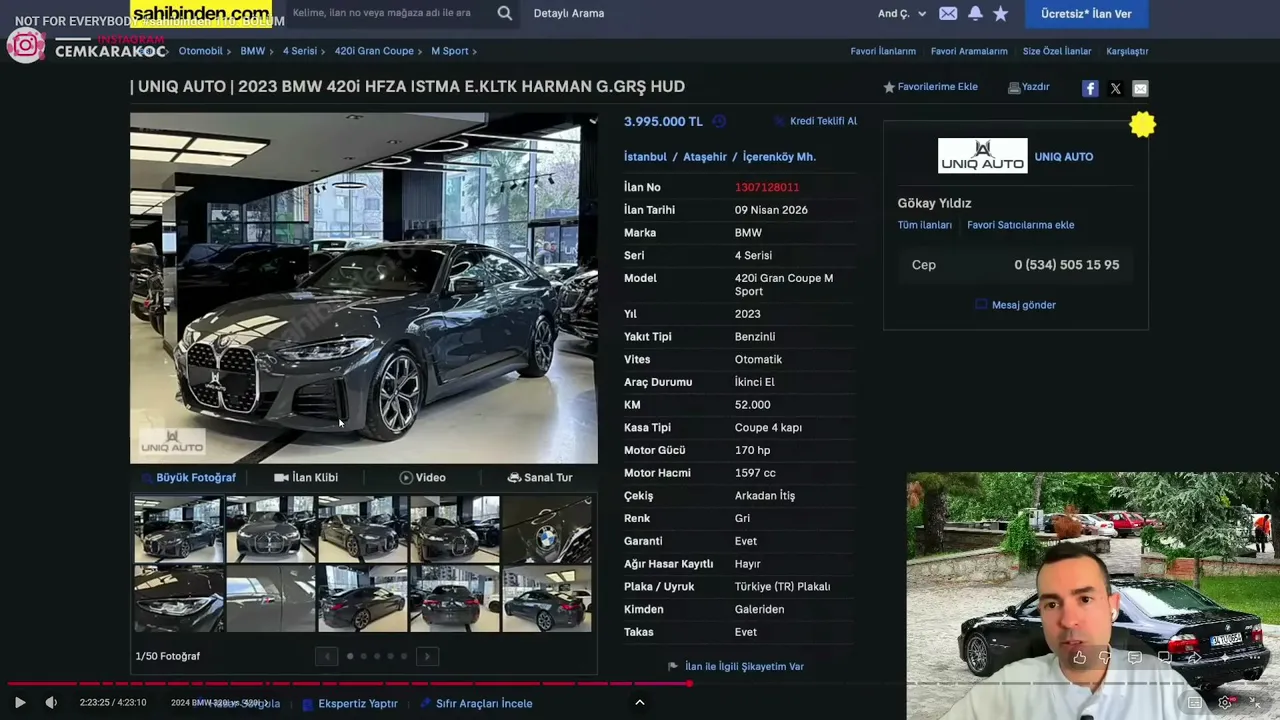Image resolution: width=1280 pixels, height=720 pixels.
Task: Open the price history icon beside price
Action: click(719, 122)
